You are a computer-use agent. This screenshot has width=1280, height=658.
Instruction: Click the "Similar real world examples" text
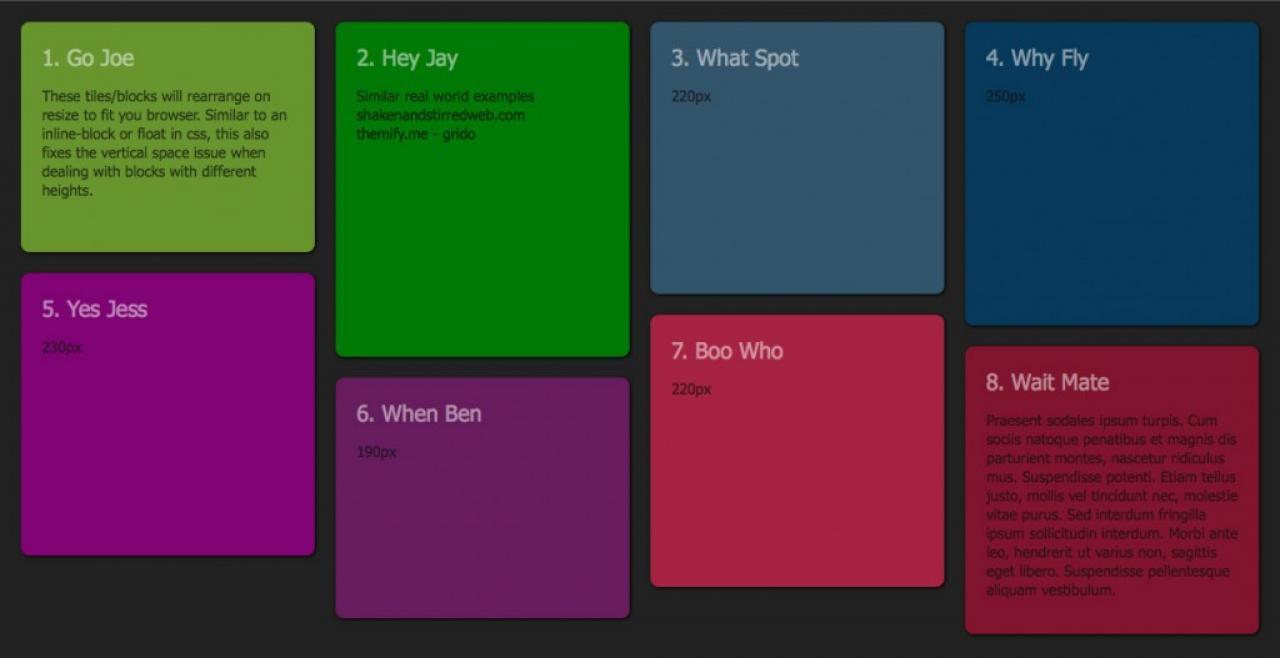pyautogui.click(x=445, y=96)
